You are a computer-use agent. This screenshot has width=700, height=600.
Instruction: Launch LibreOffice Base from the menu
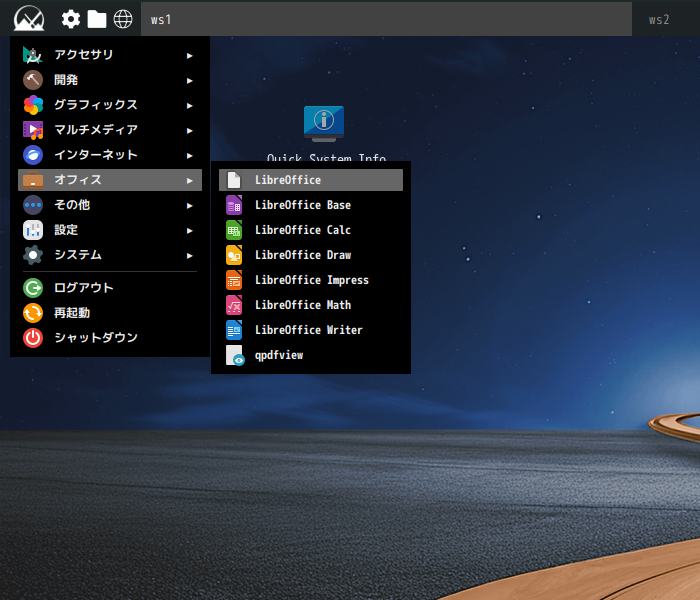311,205
